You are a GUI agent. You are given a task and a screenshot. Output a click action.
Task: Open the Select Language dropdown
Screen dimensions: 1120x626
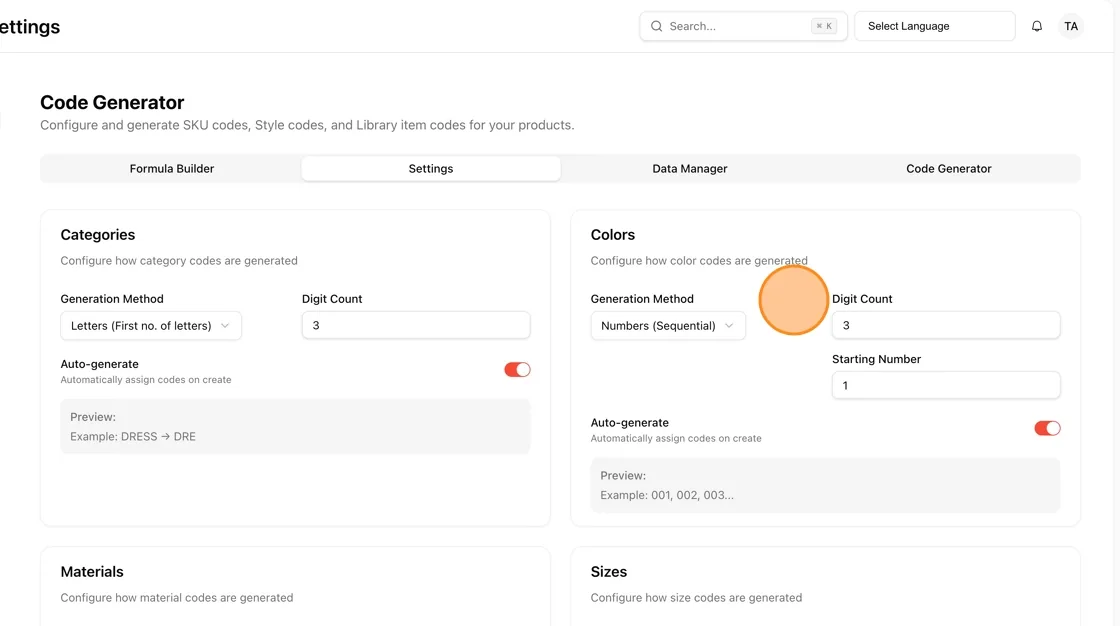(934, 26)
